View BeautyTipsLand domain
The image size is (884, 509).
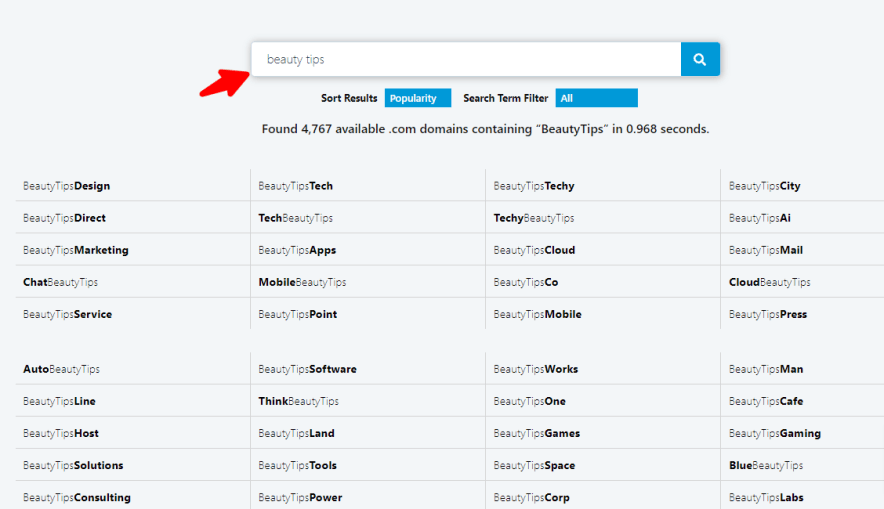[x=297, y=433]
